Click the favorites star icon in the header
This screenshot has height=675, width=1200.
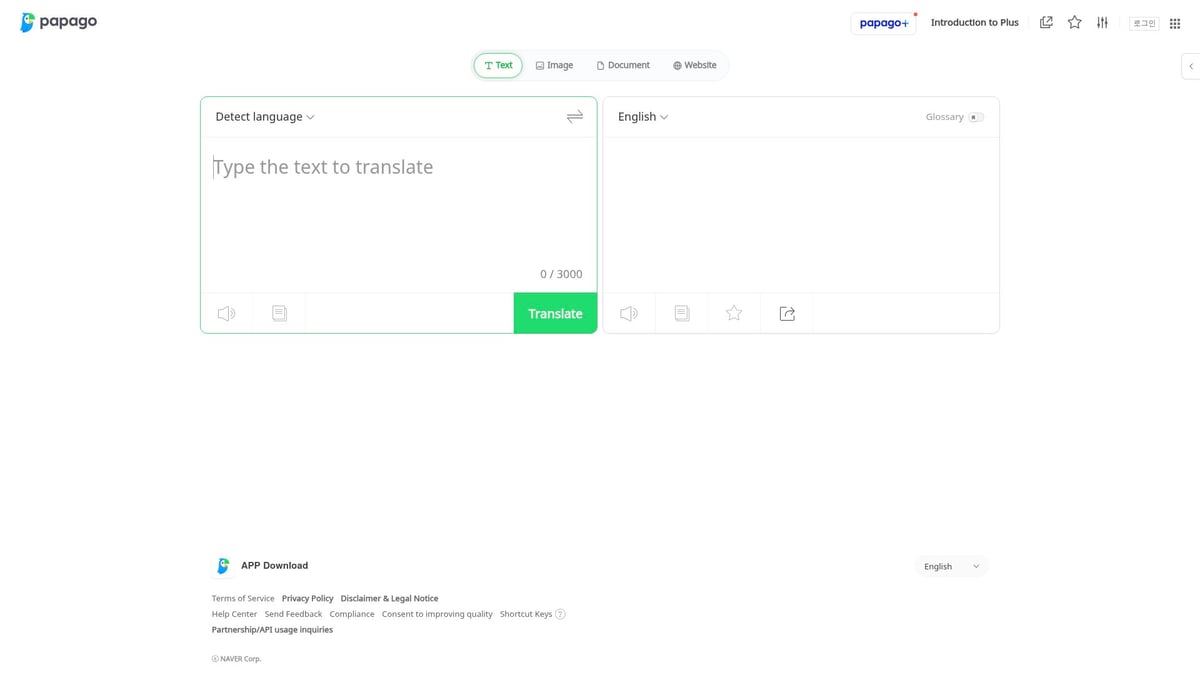click(x=1074, y=22)
